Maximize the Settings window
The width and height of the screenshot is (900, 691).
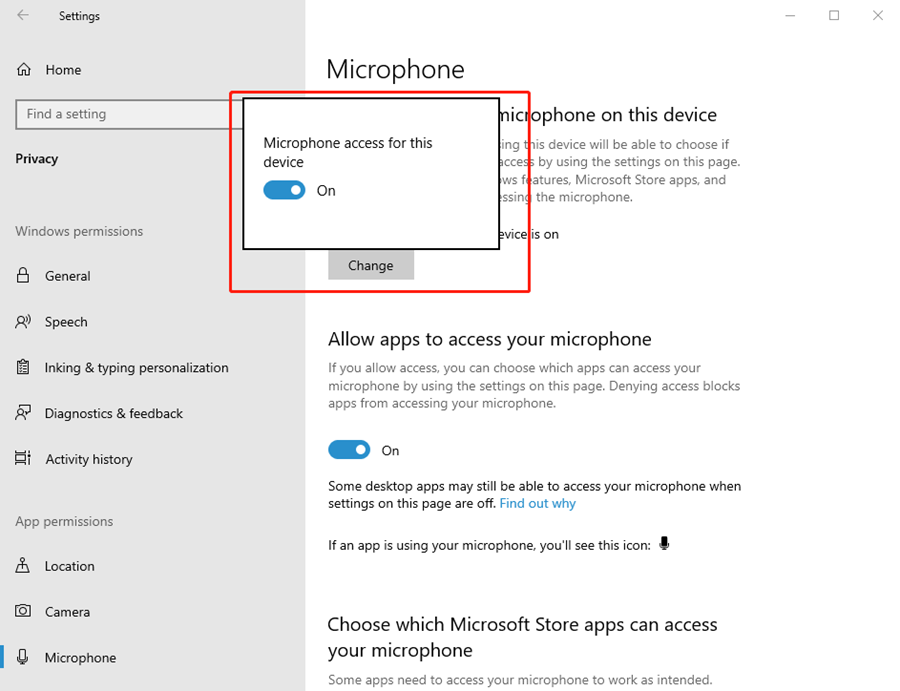click(834, 15)
